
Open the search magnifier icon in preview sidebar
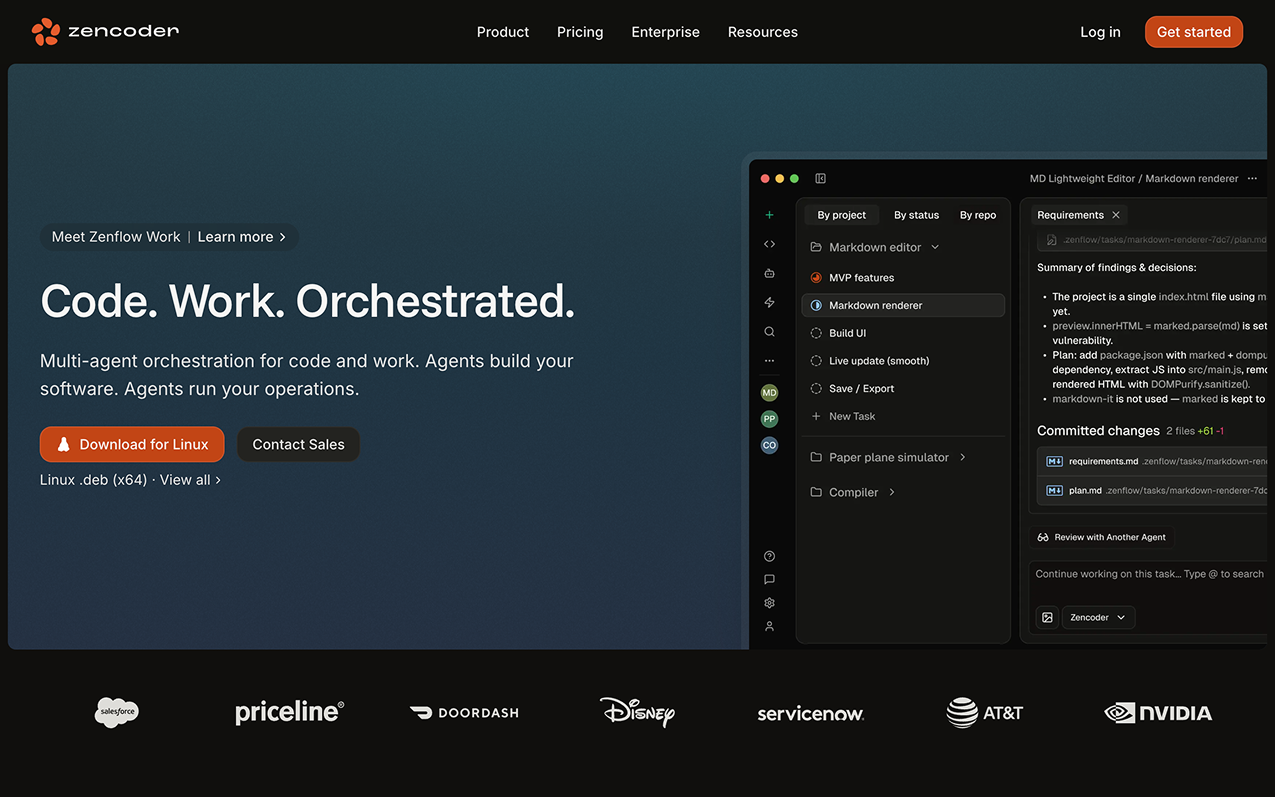(x=769, y=331)
